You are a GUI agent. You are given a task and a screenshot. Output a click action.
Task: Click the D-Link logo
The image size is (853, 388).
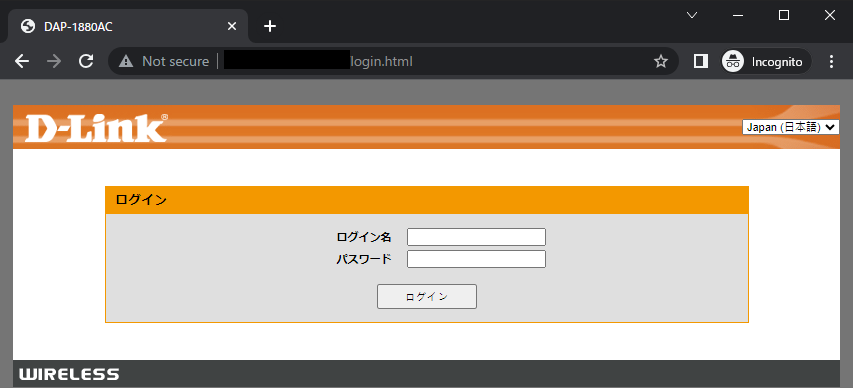point(96,128)
